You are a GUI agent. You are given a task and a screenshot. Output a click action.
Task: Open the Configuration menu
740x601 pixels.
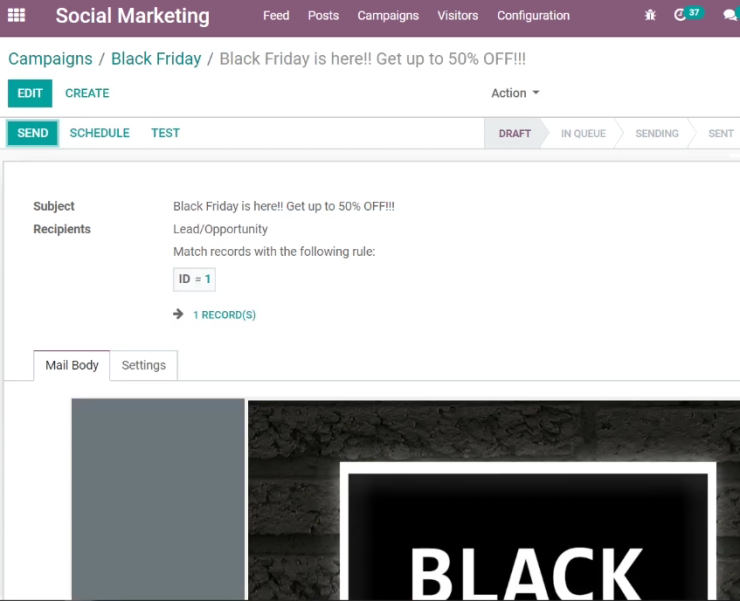pyautogui.click(x=533, y=16)
